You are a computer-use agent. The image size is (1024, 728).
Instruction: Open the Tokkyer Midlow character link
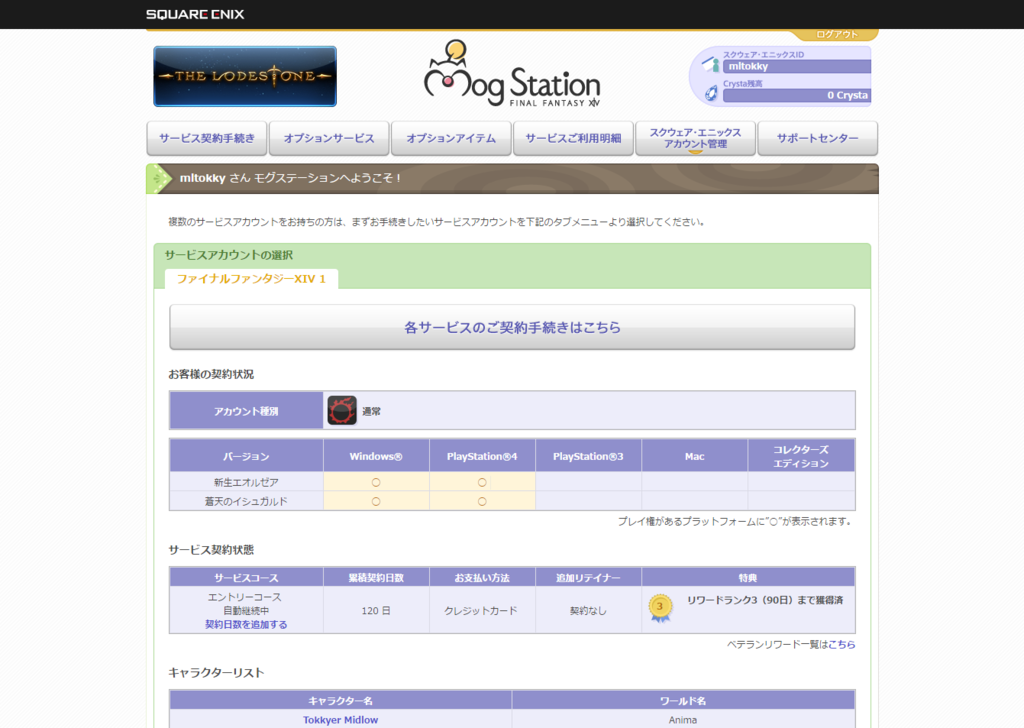click(340, 720)
